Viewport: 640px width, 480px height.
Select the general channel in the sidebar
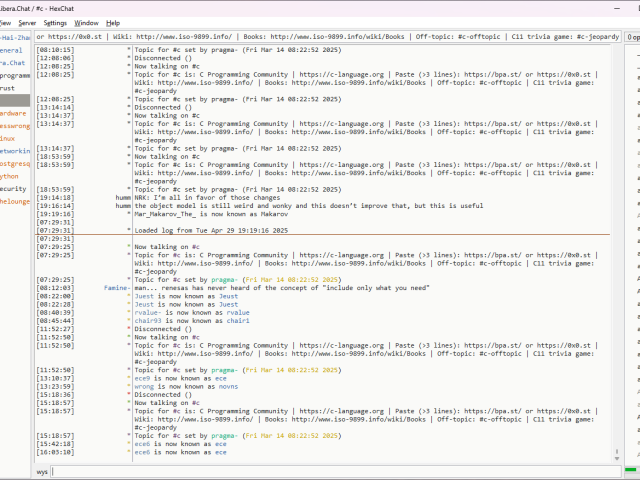(12, 50)
